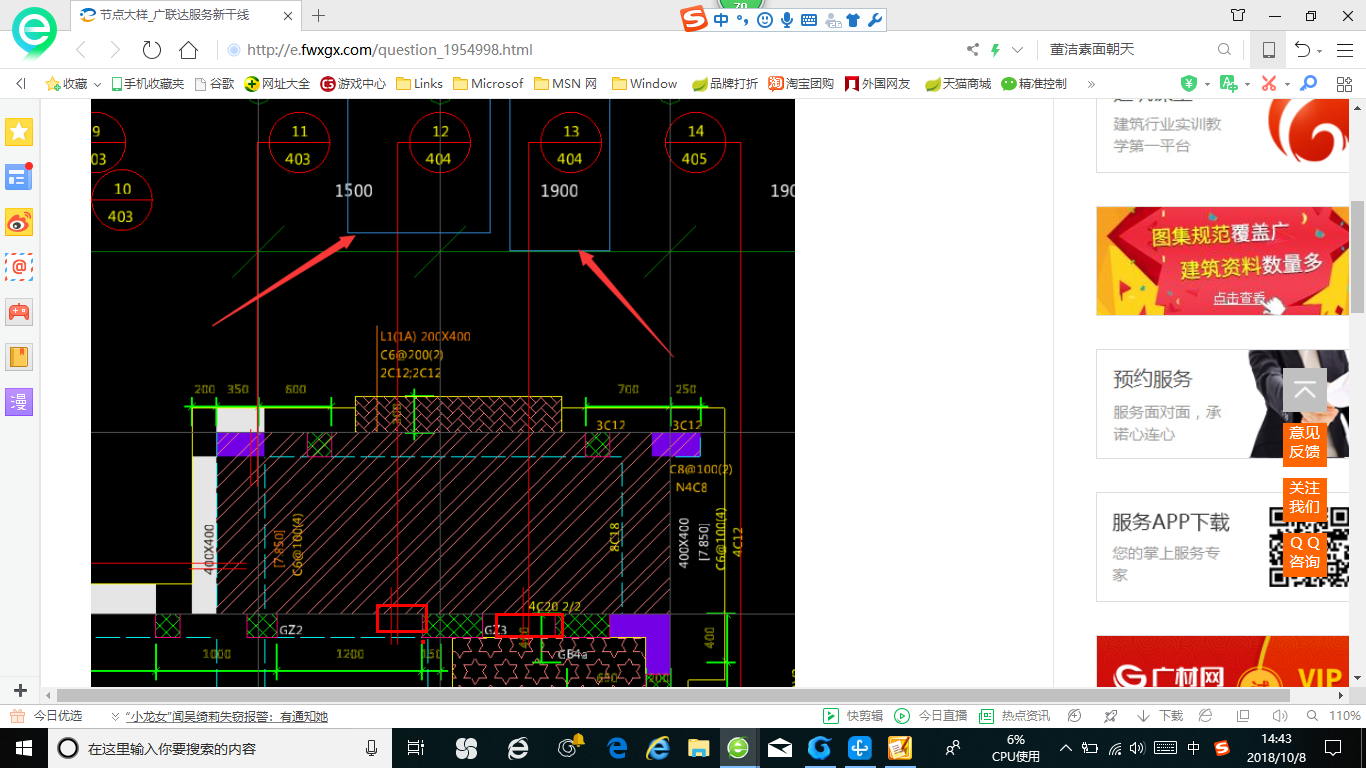Screen dimensions: 1366x768
Task: Reload the page with the refresh icon
Action: coord(152,50)
